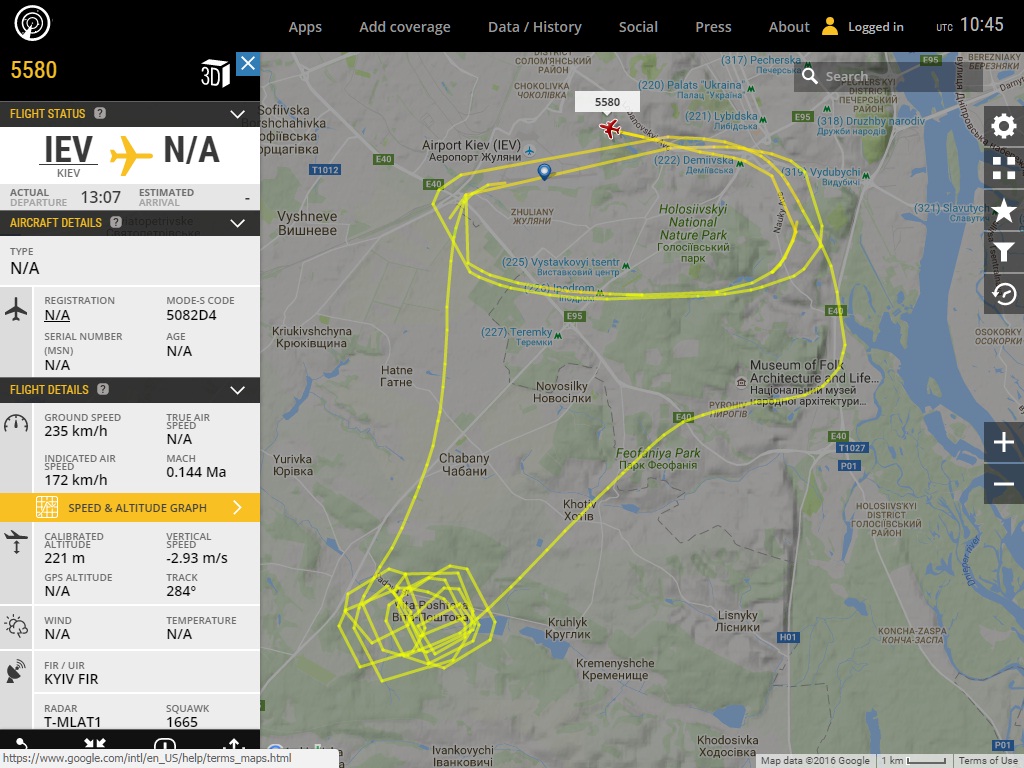Open the playback history clock icon
Screen dimensions: 1024x768
click(1004, 294)
